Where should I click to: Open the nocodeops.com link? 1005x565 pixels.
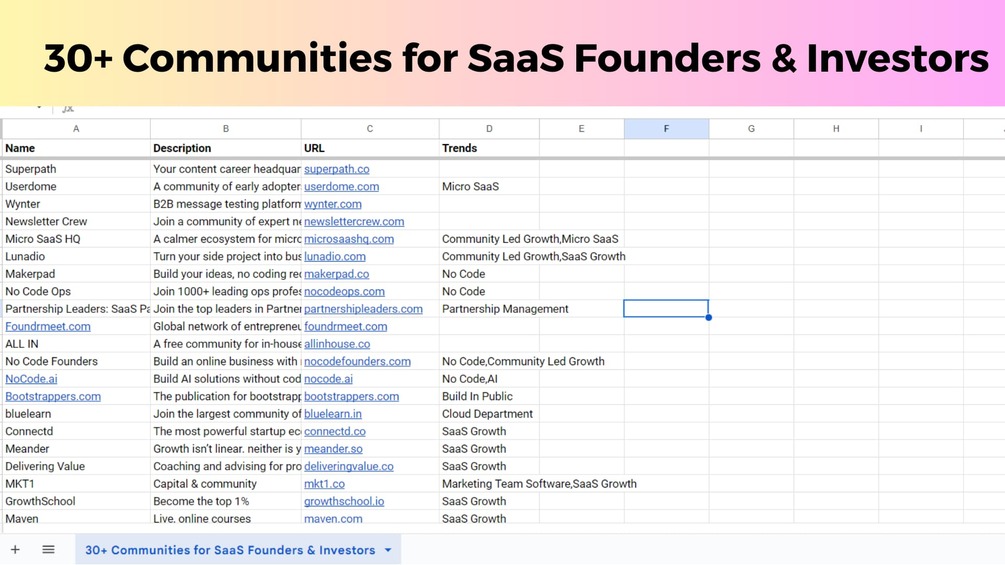344,291
